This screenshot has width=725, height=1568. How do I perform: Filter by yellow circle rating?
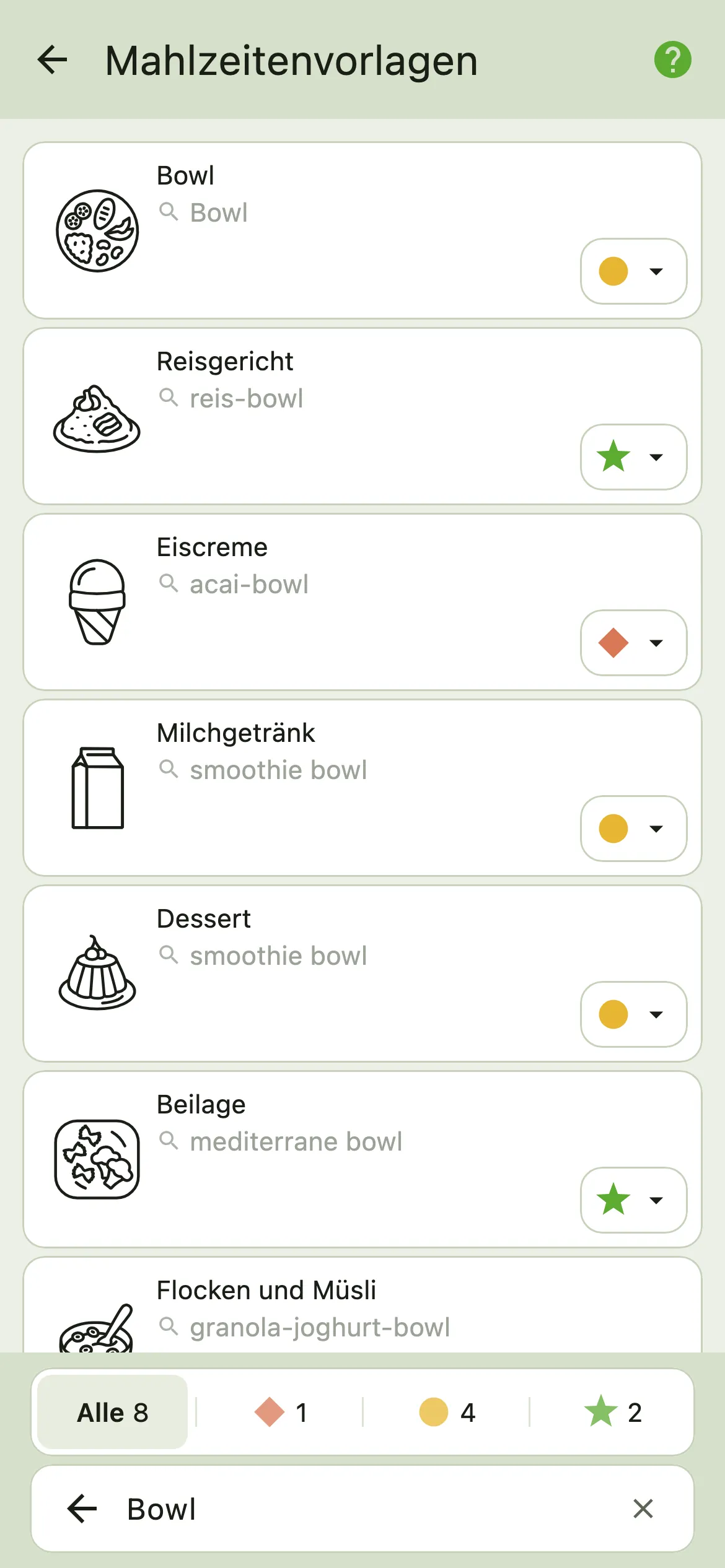pyautogui.click(x=447, y=1413)
